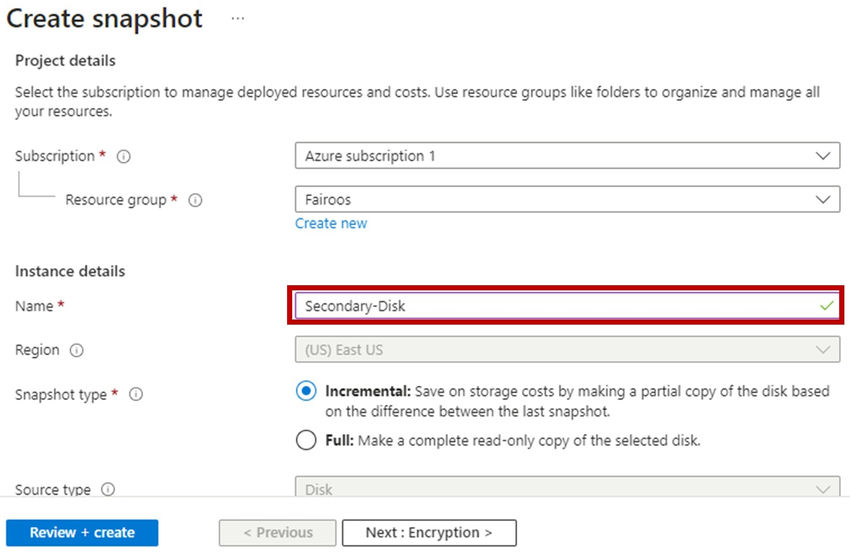Click the Resource group info icon
Screen dimensions: 850x552
pyautogui.click(x=196, y=200)
